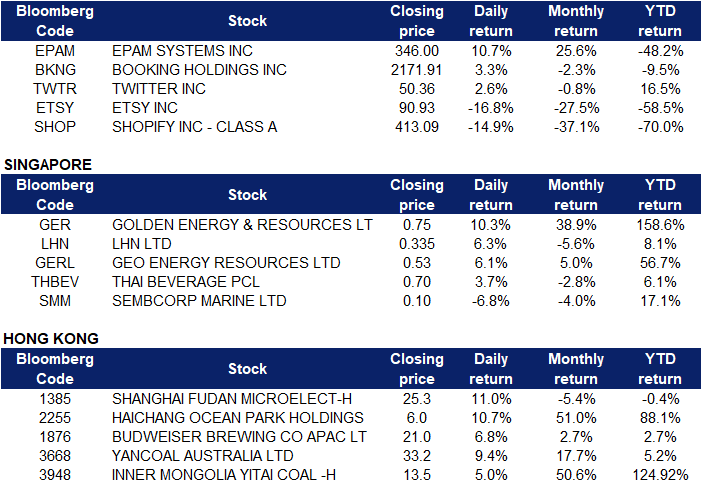701x484 pixels.
Task: Click the Monthly return header in Singapore table
Action: point(576,194)
